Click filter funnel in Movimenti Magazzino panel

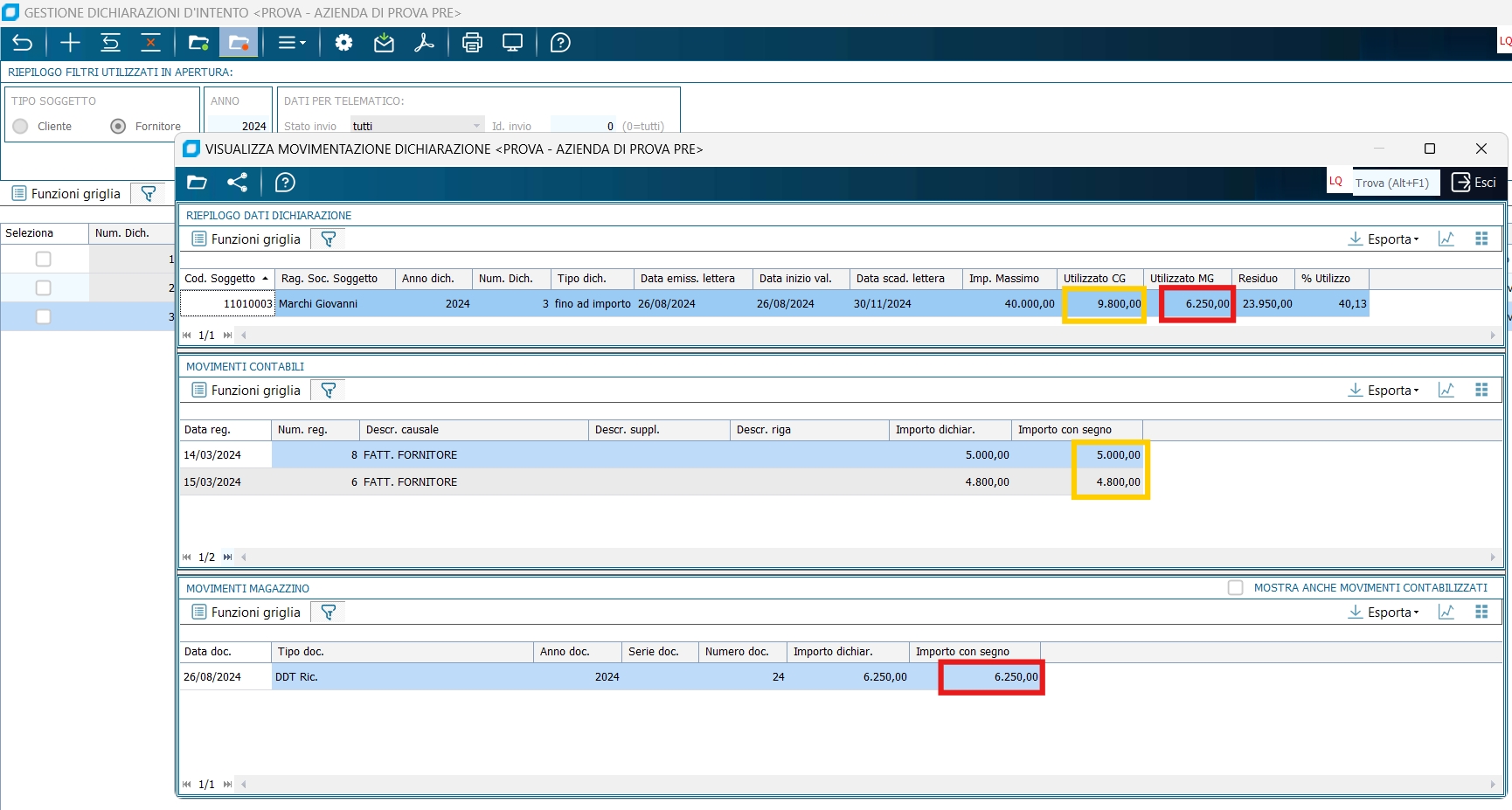pos(329,613)
